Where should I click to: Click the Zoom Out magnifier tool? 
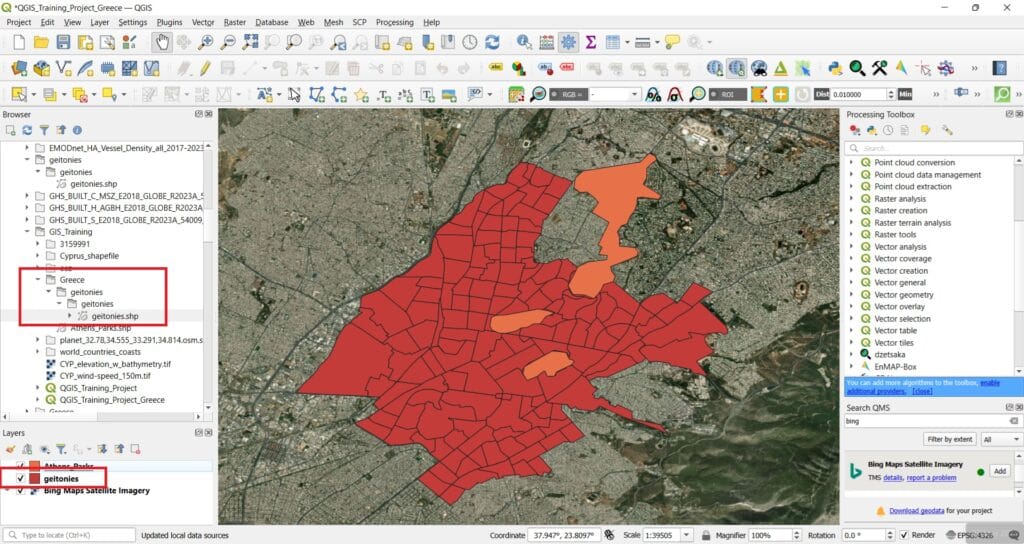(228, 42)
